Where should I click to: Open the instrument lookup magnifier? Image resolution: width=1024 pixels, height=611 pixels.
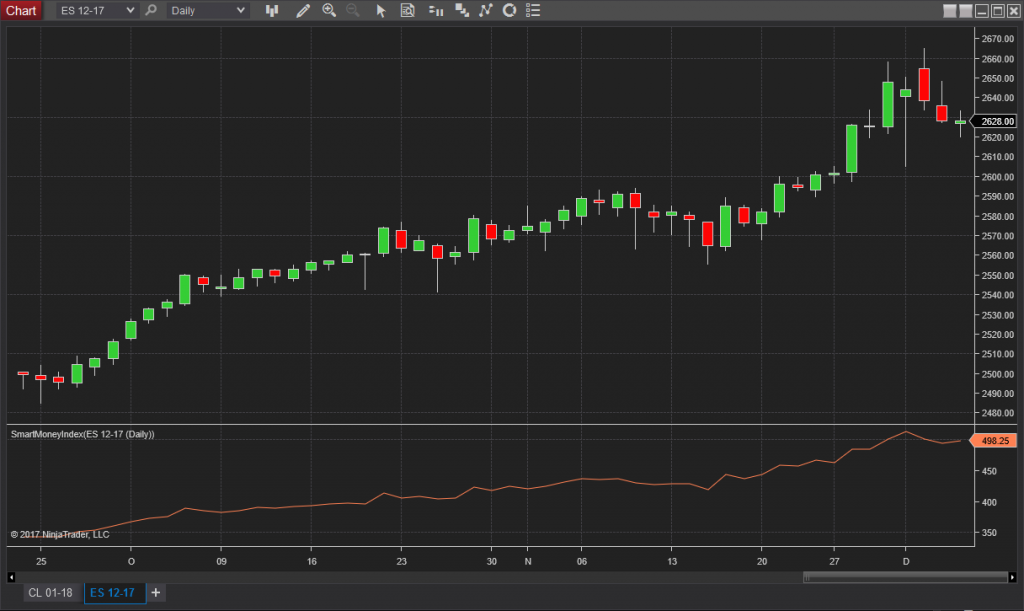click(x=150, y=10)
